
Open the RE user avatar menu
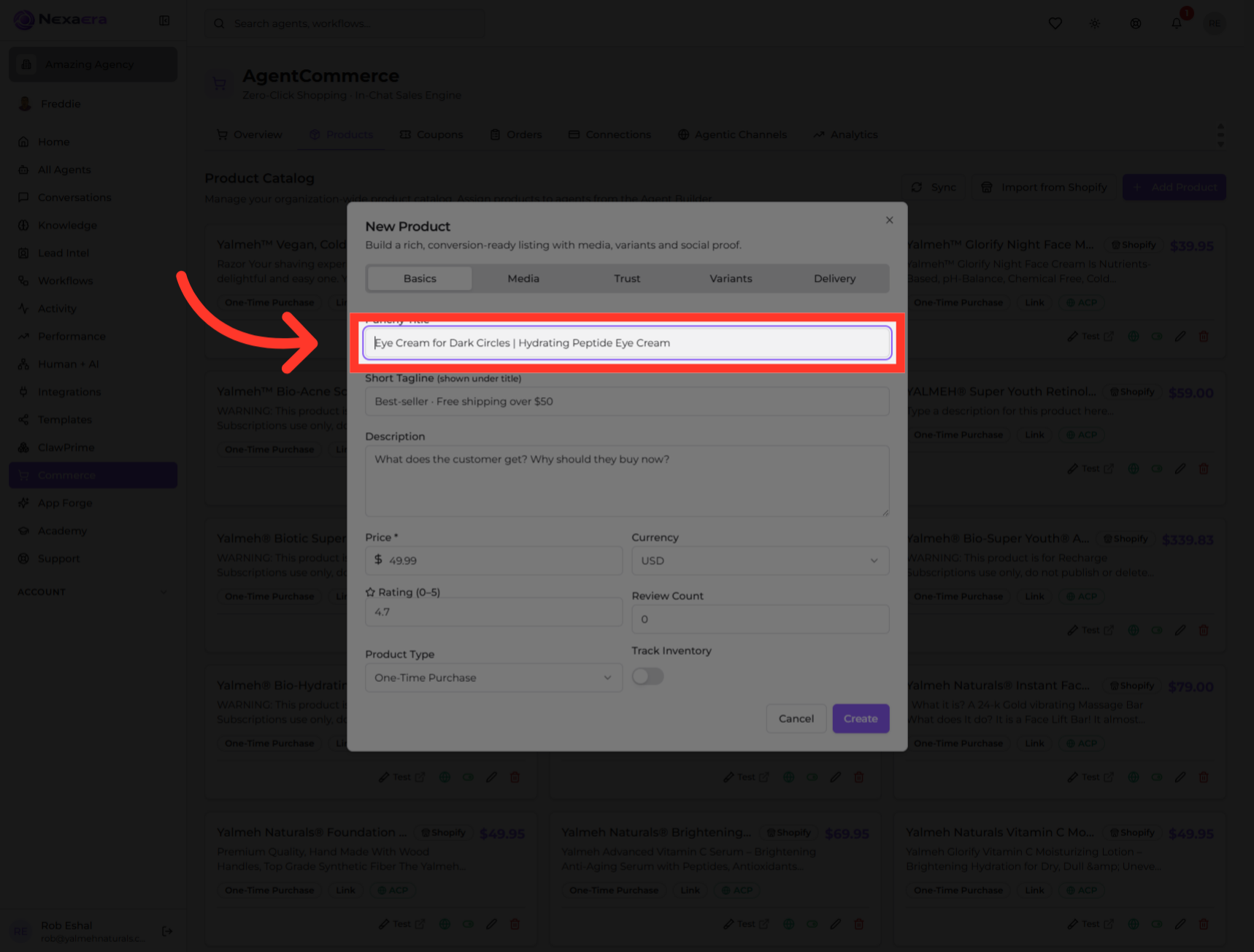tap(1215, 23)
